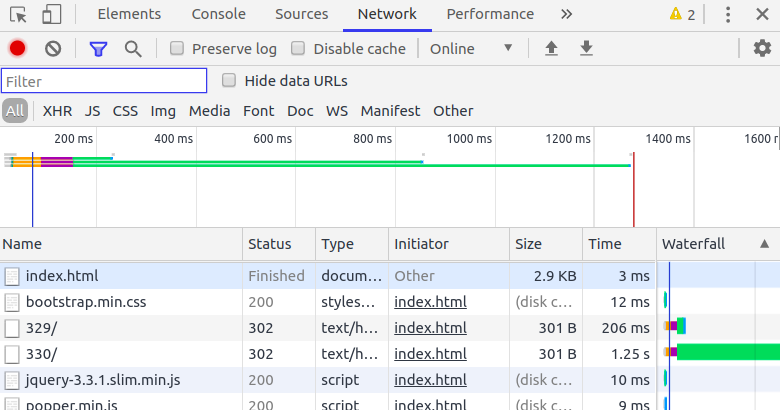Filter requests by Img
This screenshot has width=780, height=410.
[x=163, y=111]
